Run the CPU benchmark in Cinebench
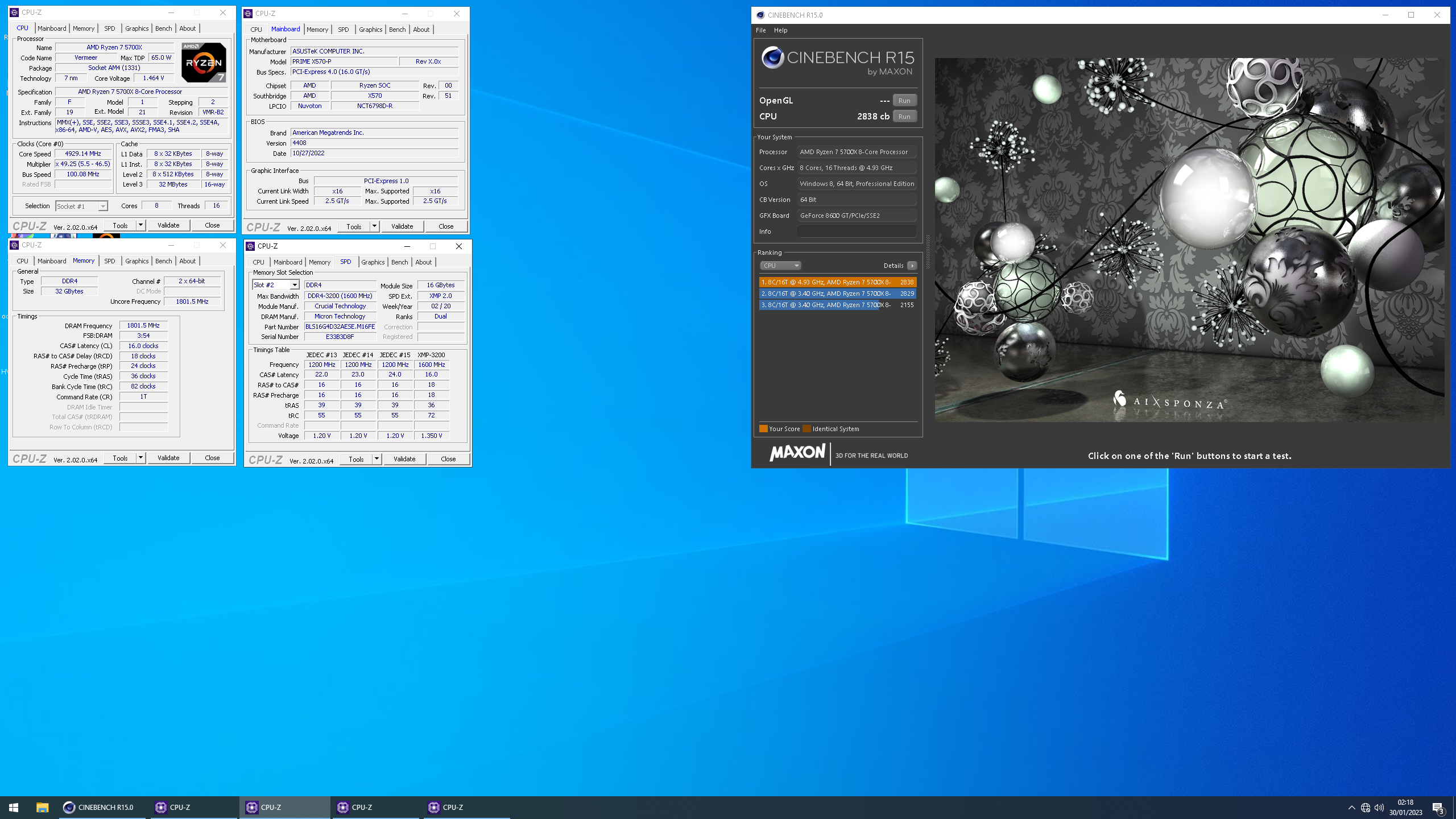This screenshot has height=819, width=1456. [x=904, y=117]
